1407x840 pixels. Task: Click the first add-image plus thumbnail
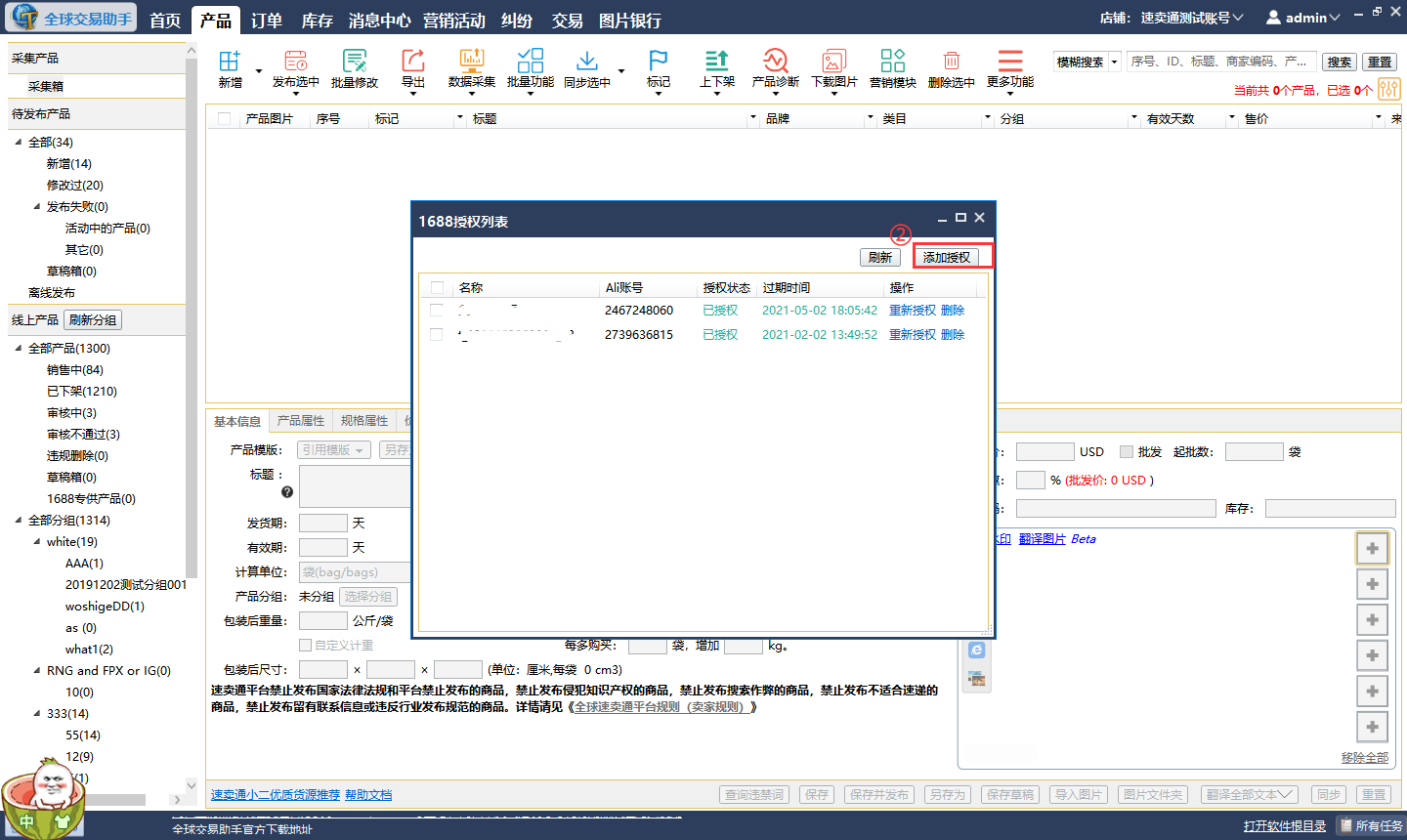click(x=1372, y=548)
